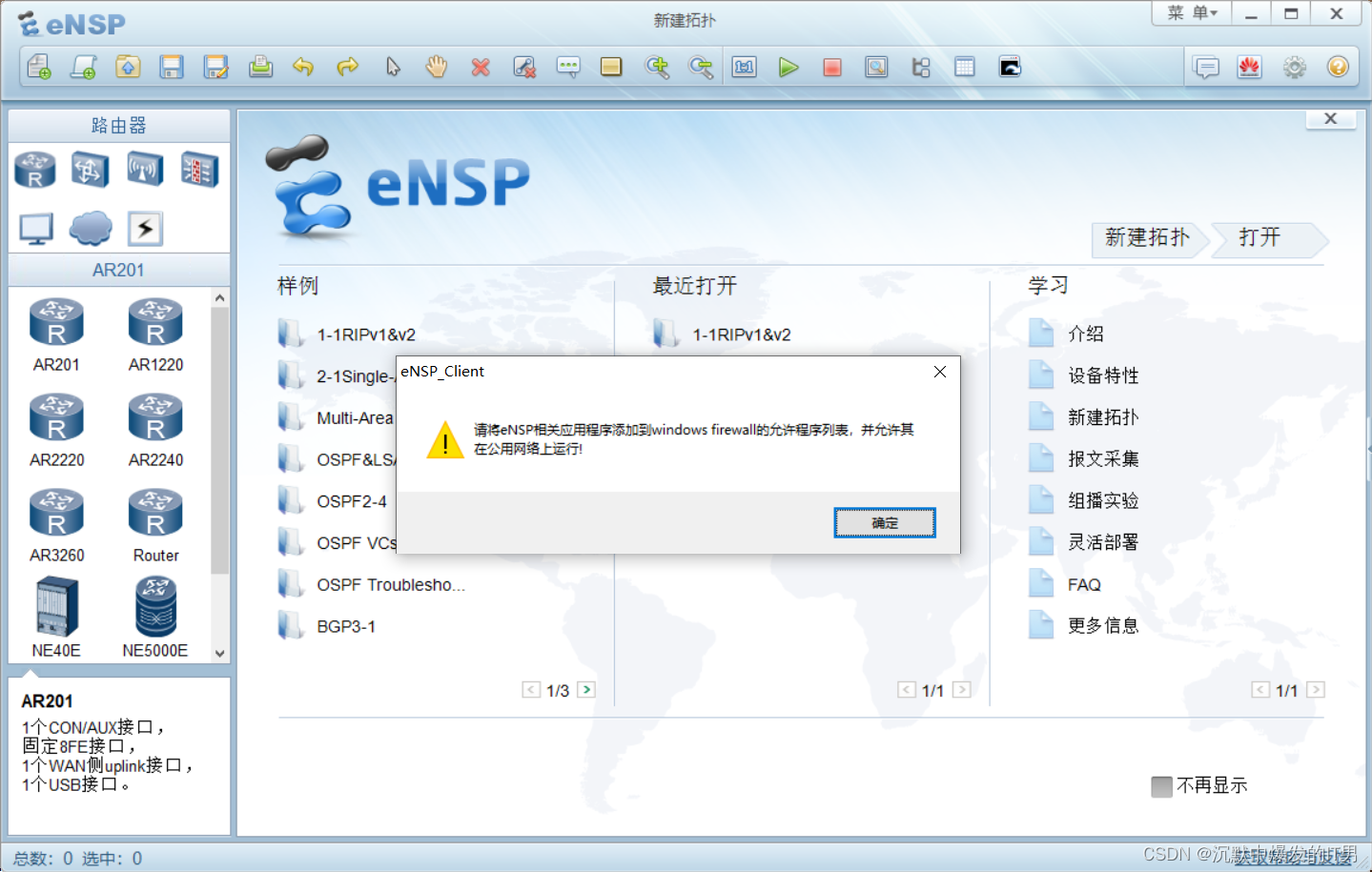Select the hand pan tool
1372x872 pixels.
(437, 67)
